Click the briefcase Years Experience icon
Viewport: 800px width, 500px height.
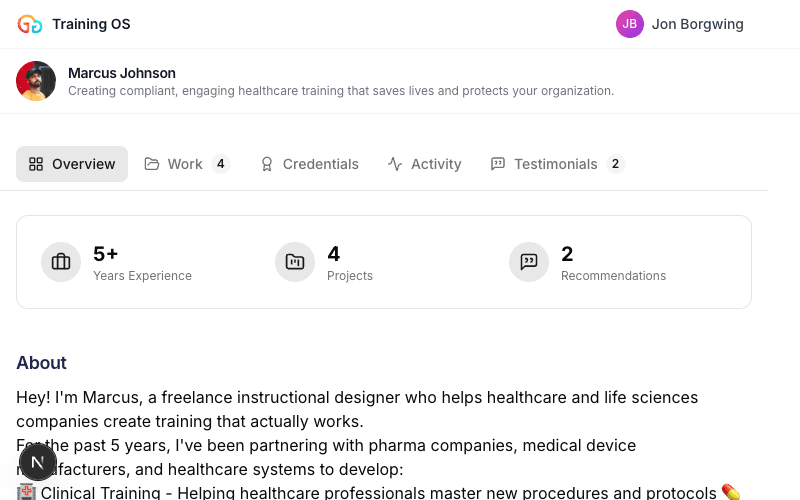[x=61, y=262]
